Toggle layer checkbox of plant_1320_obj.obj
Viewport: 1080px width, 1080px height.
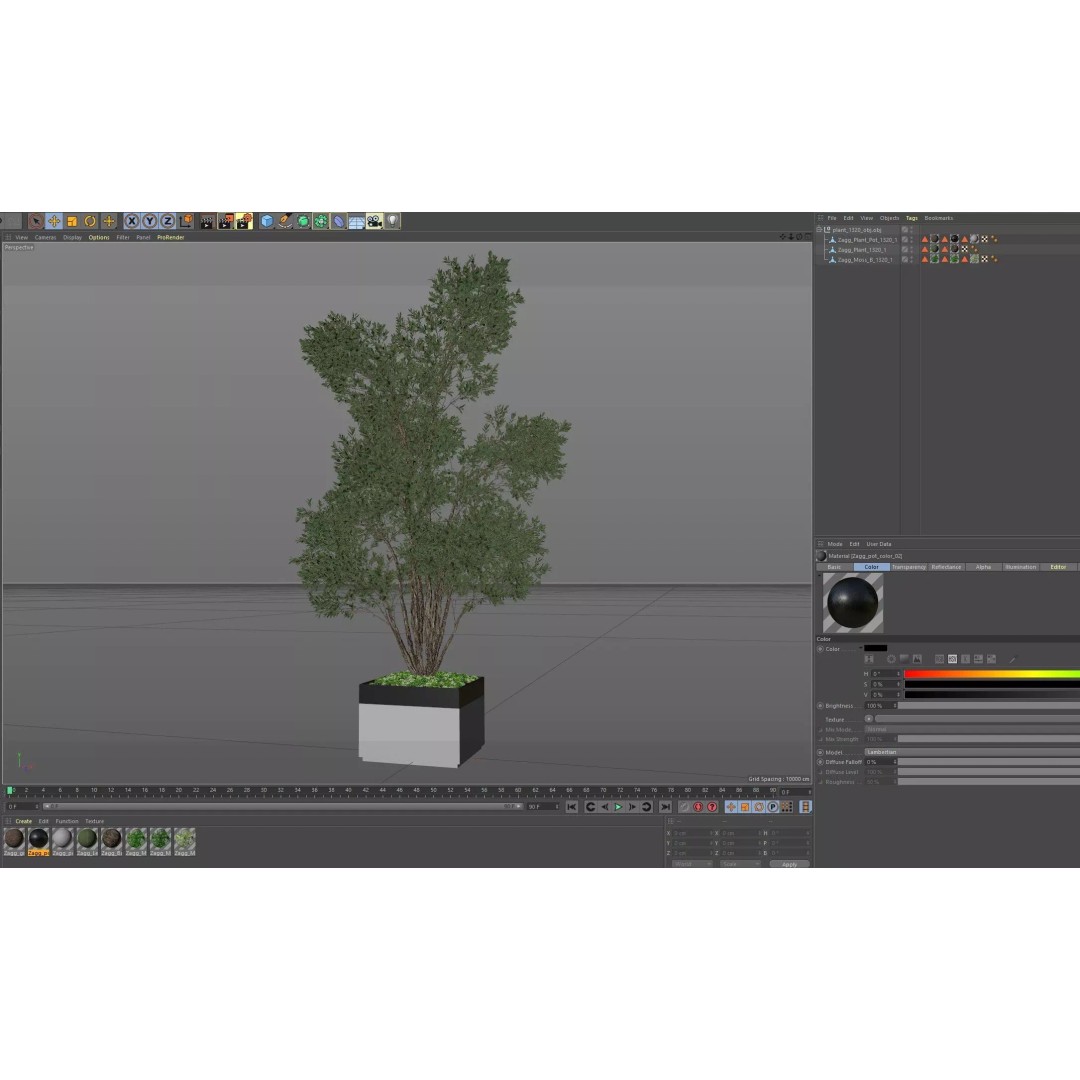click(x=905, y=230)
